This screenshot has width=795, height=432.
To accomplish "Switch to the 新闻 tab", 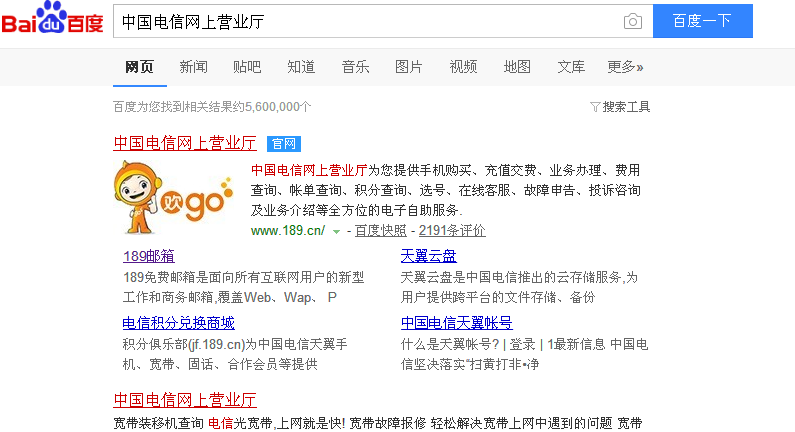I will coord(193,67).
